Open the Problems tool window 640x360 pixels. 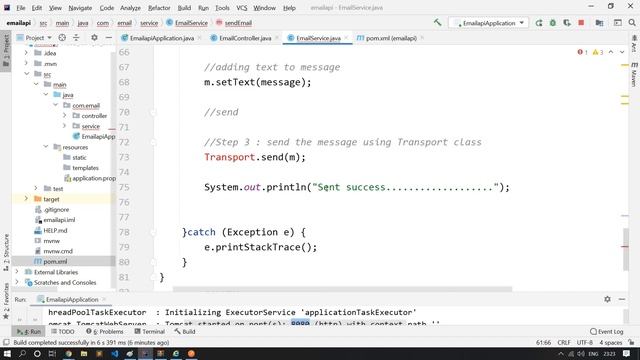105,331
